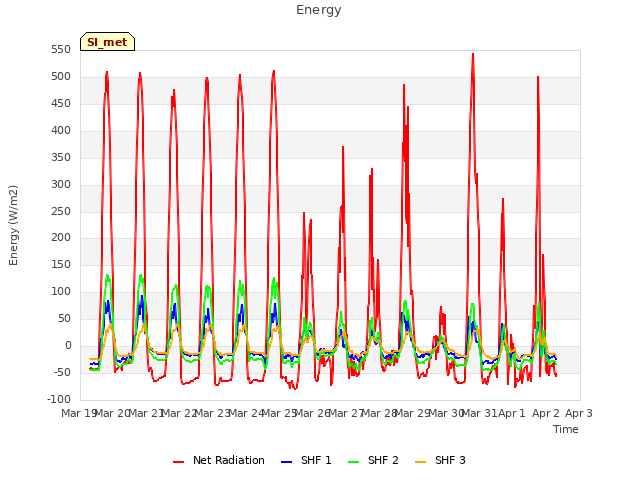Click the 500 y-axis tick label

click(x=61, y=77)
